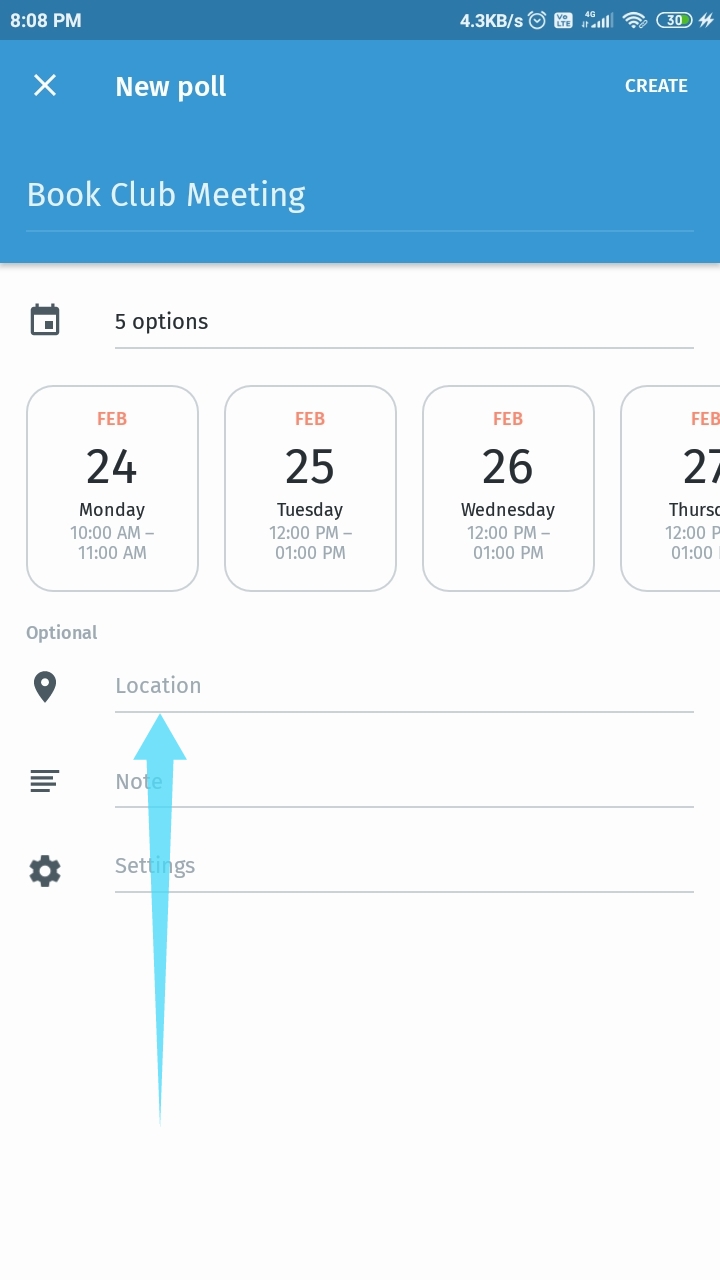Tap the battery indicator in status bar

click(675, 20)
